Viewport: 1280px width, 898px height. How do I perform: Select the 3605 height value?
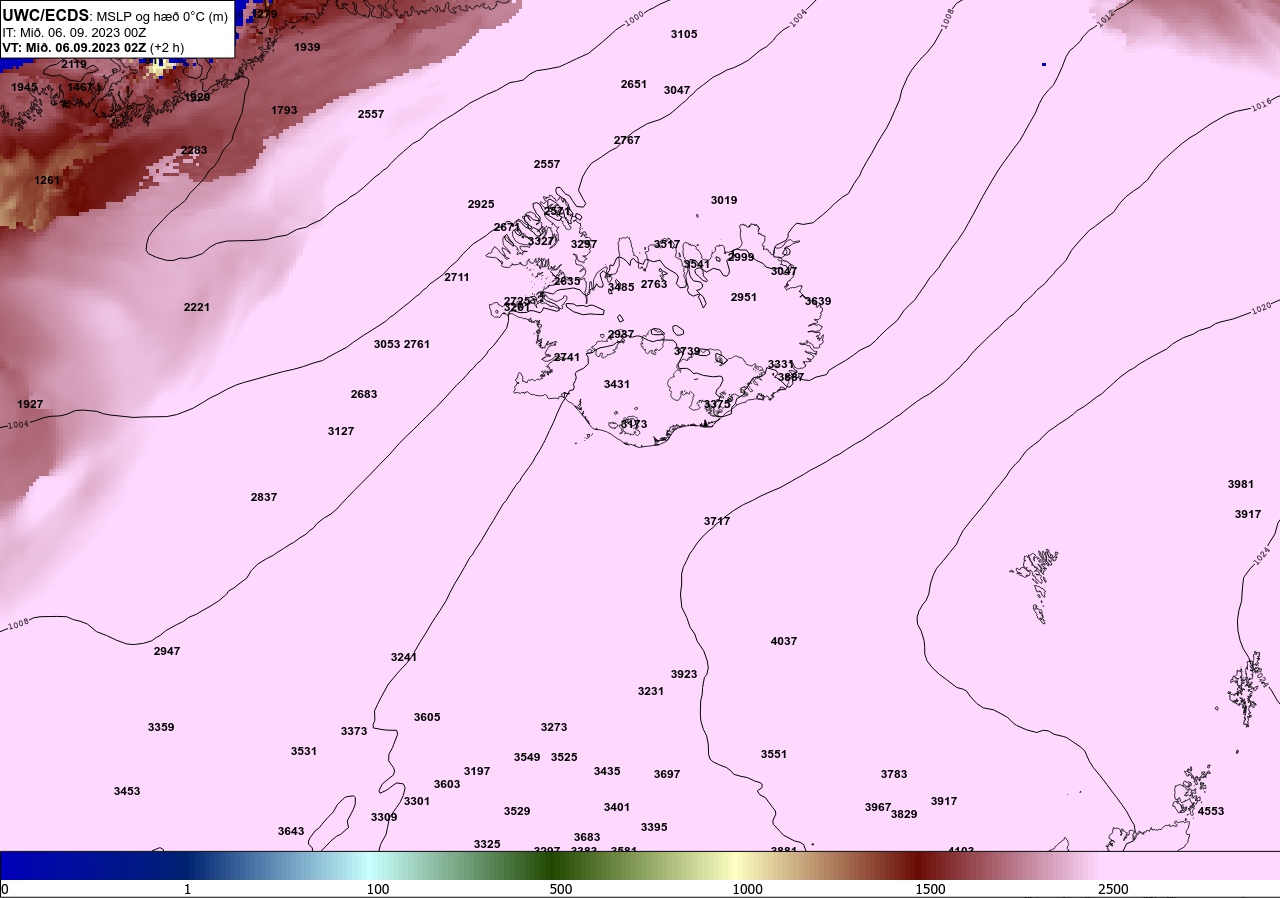427,717
